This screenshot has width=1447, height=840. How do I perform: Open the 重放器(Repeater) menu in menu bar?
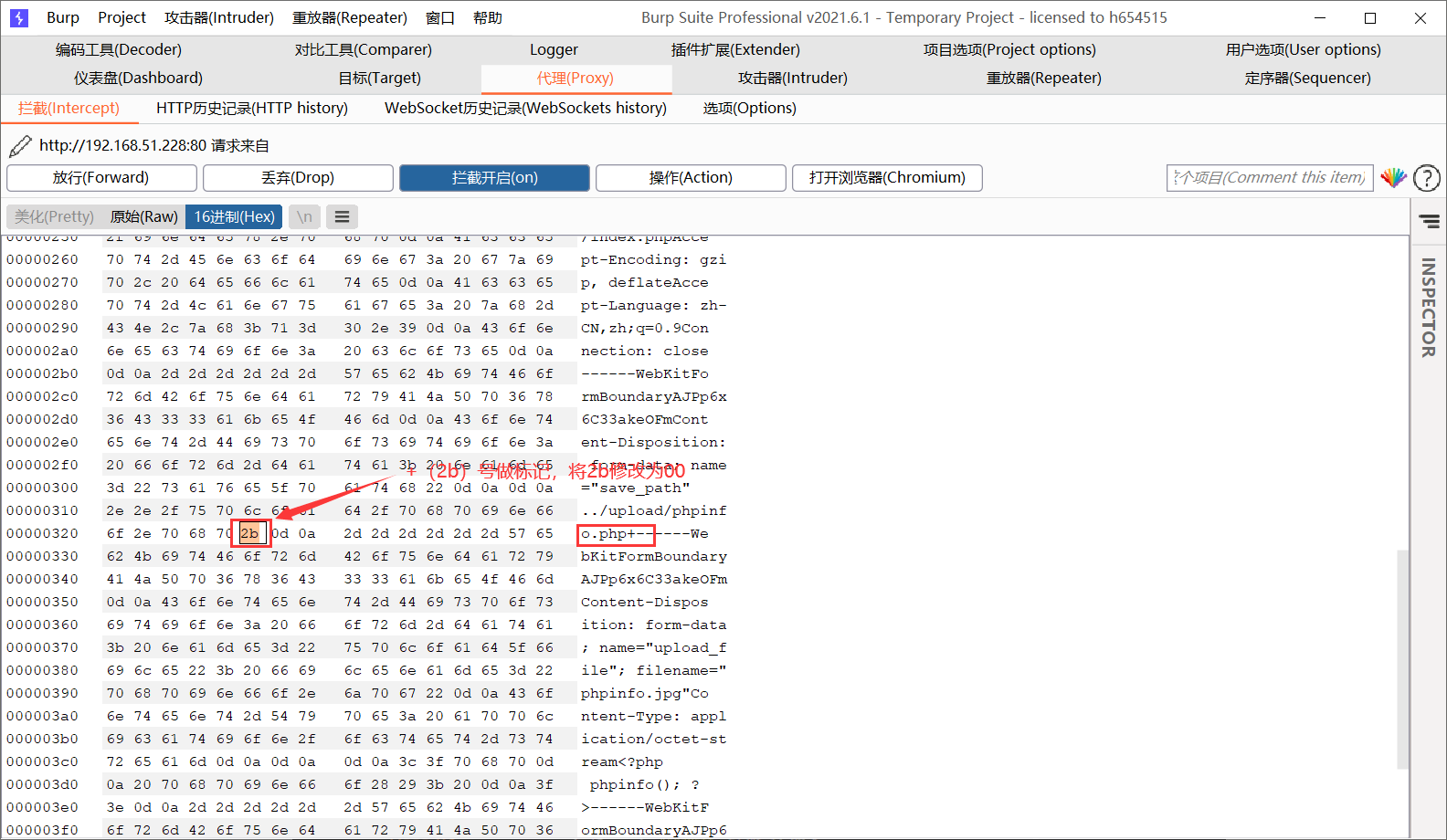tap(350, 17)
